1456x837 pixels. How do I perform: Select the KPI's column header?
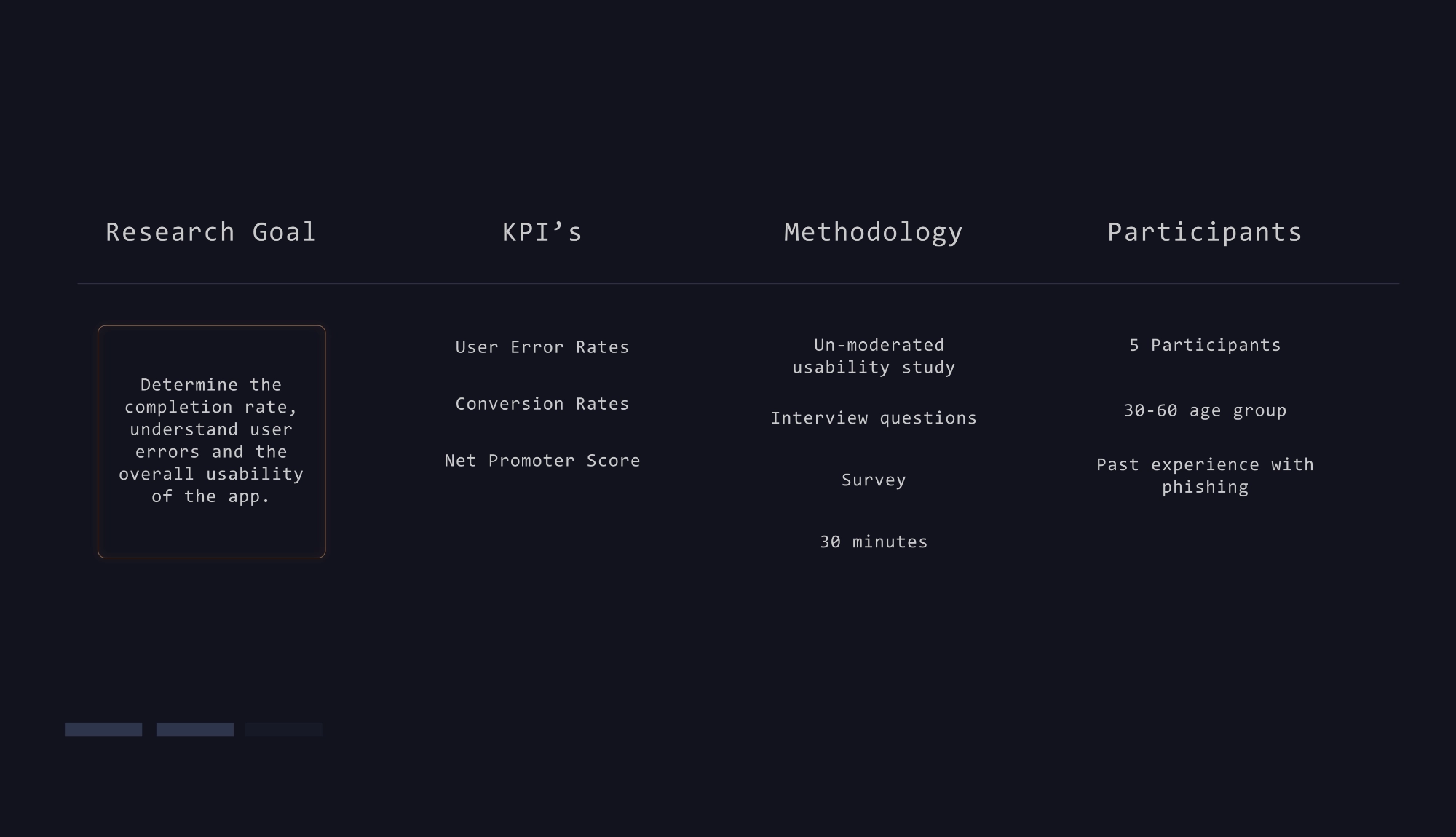542,232
